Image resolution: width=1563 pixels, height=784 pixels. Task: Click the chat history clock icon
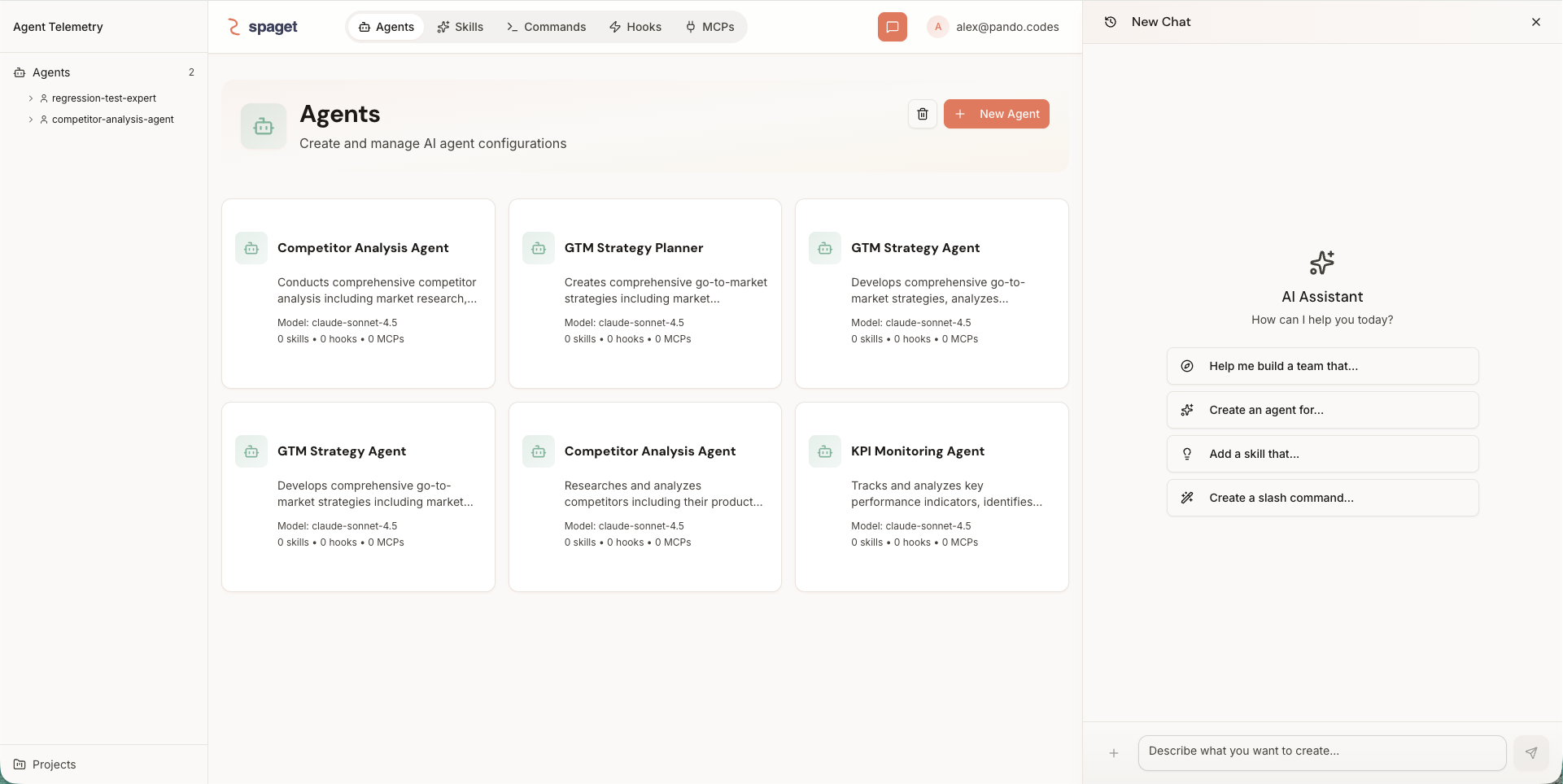point(1110,22)
